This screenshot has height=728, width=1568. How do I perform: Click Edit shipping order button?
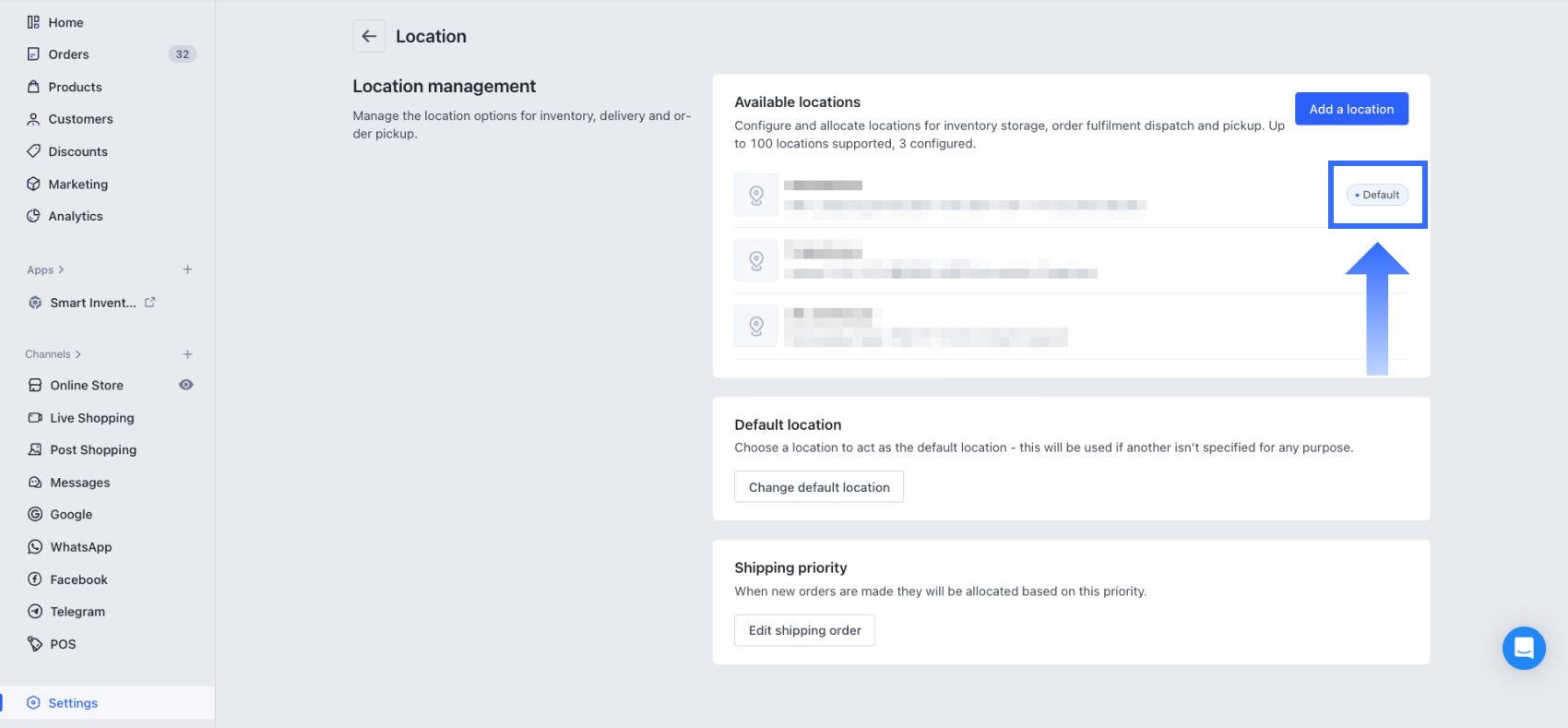[x=804, y=630]
